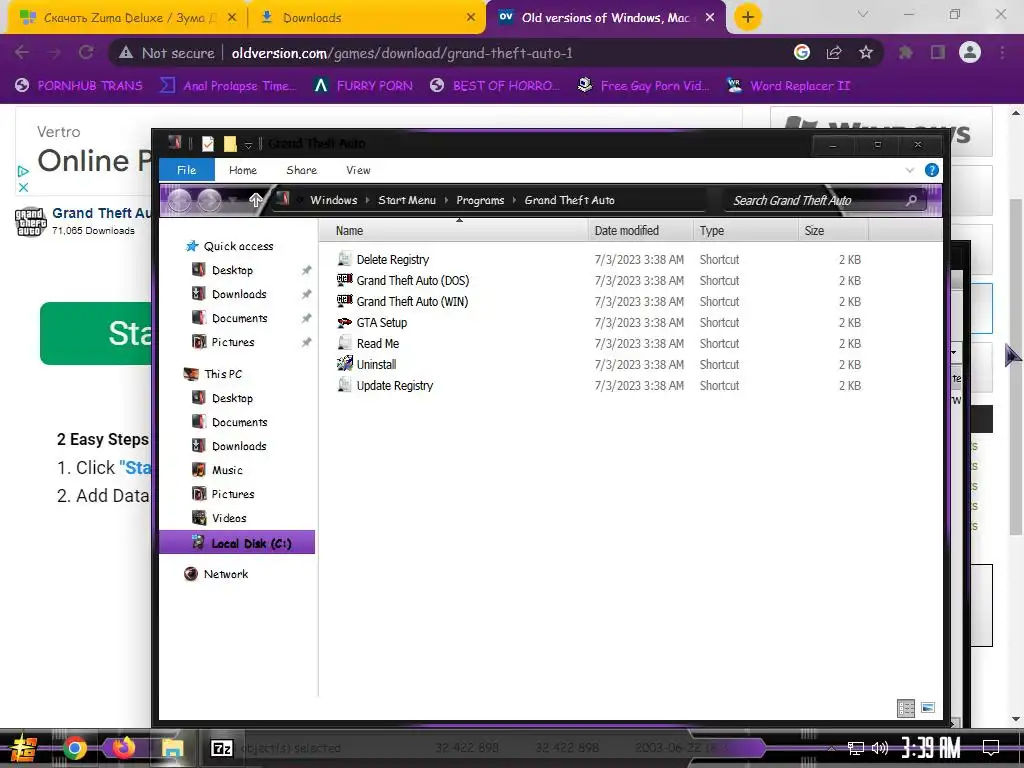
Task: Open the Windows Start button
Action: coord(24,749)
